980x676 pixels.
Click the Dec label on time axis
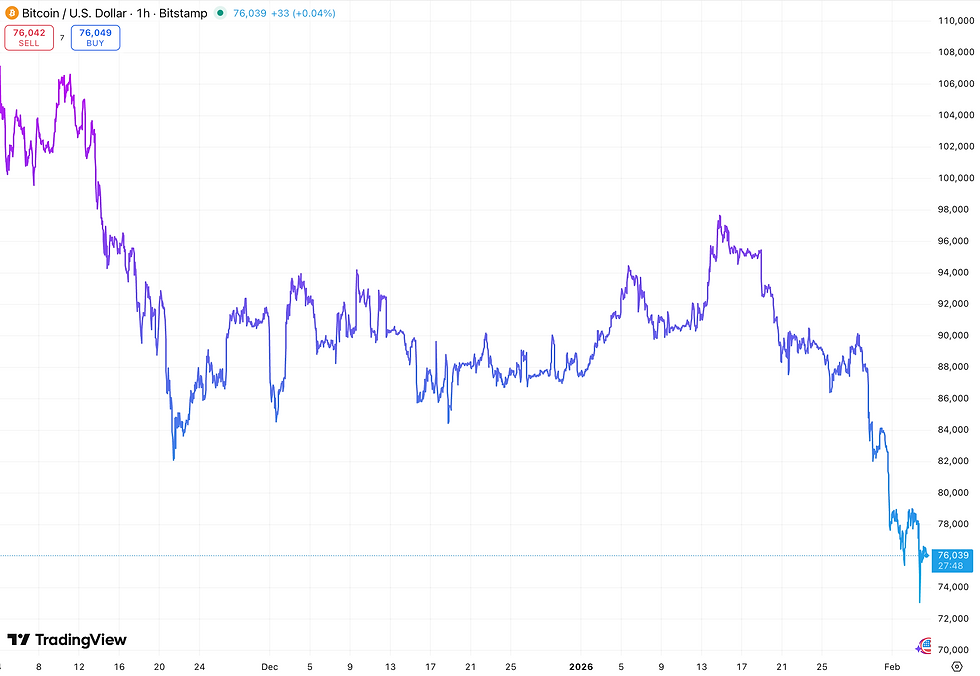click(x=269, y=667)
